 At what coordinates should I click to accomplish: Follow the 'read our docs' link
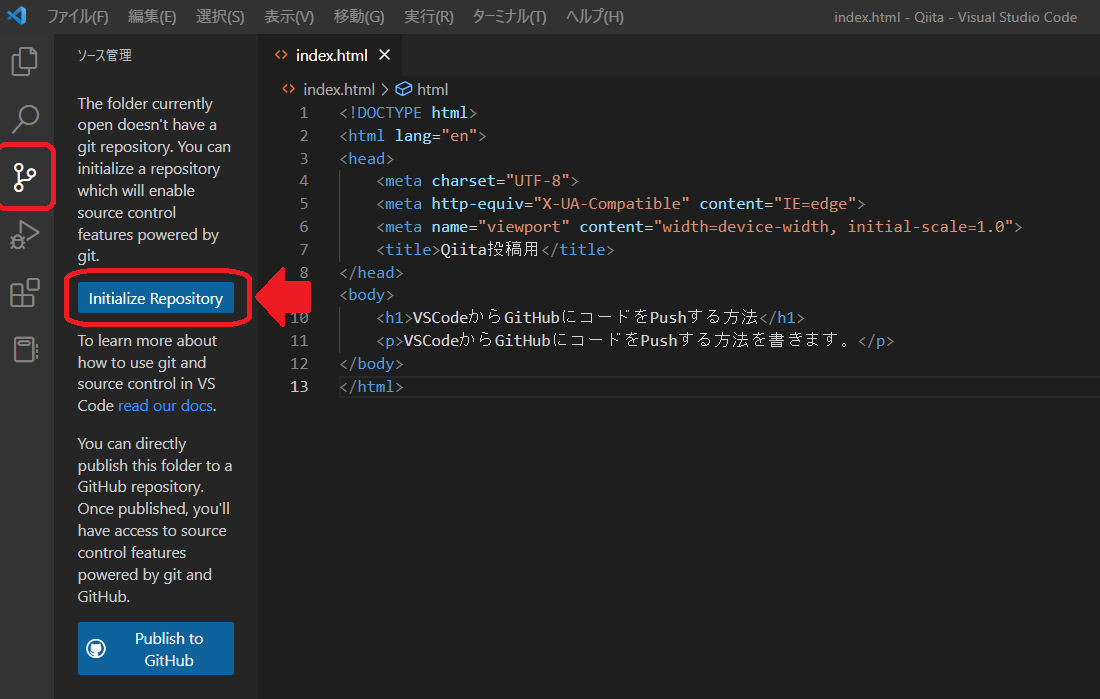[166, 406]
